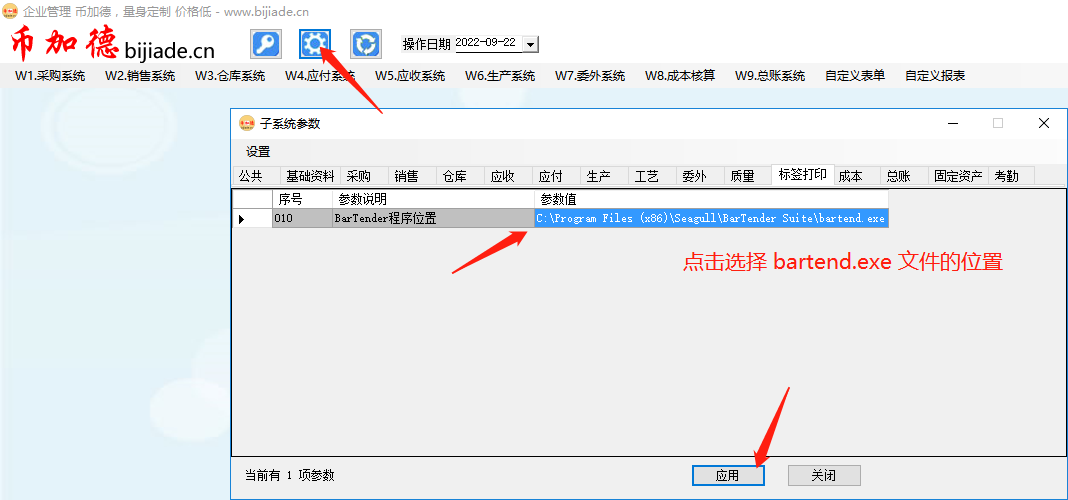Open the W6.生产系统 menu
This screenshot has width=1068, height=500.
tap(500, 76)
